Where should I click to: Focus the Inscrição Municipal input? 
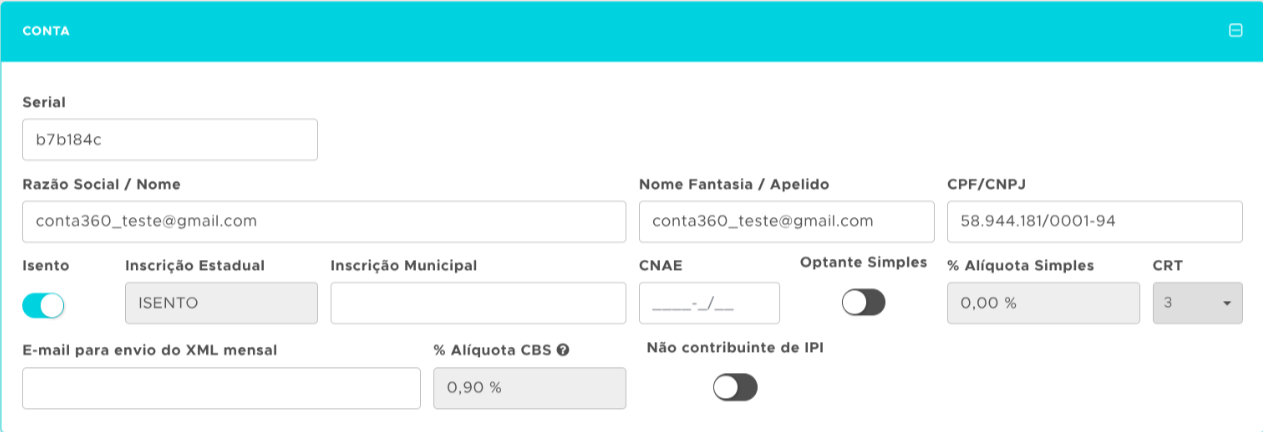pyautogui.click(x=478, y=303)
